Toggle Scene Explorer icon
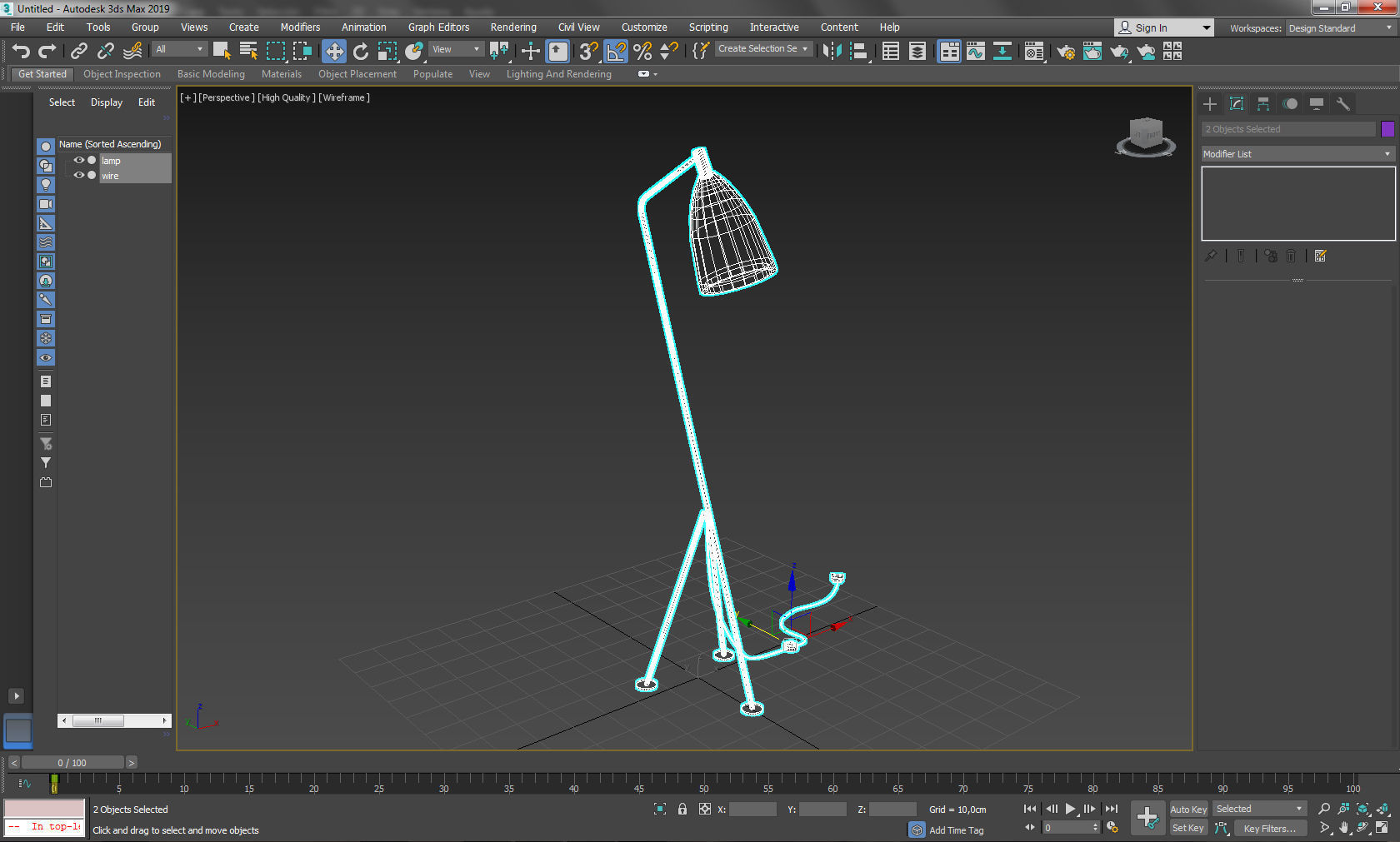This screenshot has width=1400, height=842. tap(891, 52)
